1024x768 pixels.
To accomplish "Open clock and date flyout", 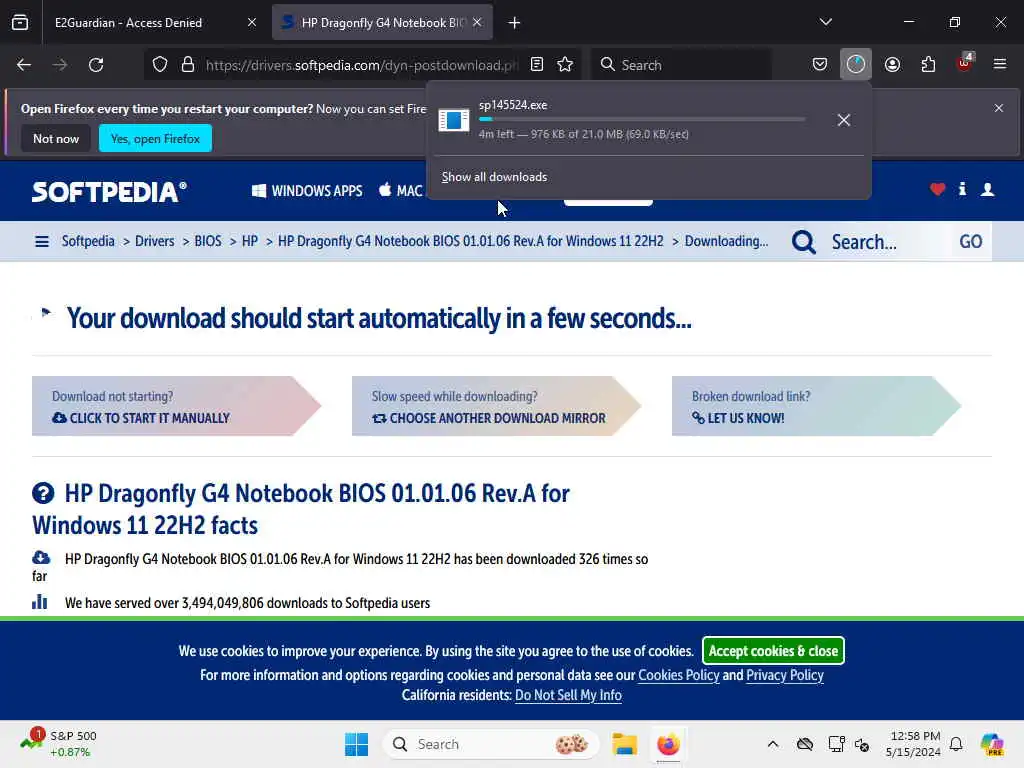I will point(913,744).
